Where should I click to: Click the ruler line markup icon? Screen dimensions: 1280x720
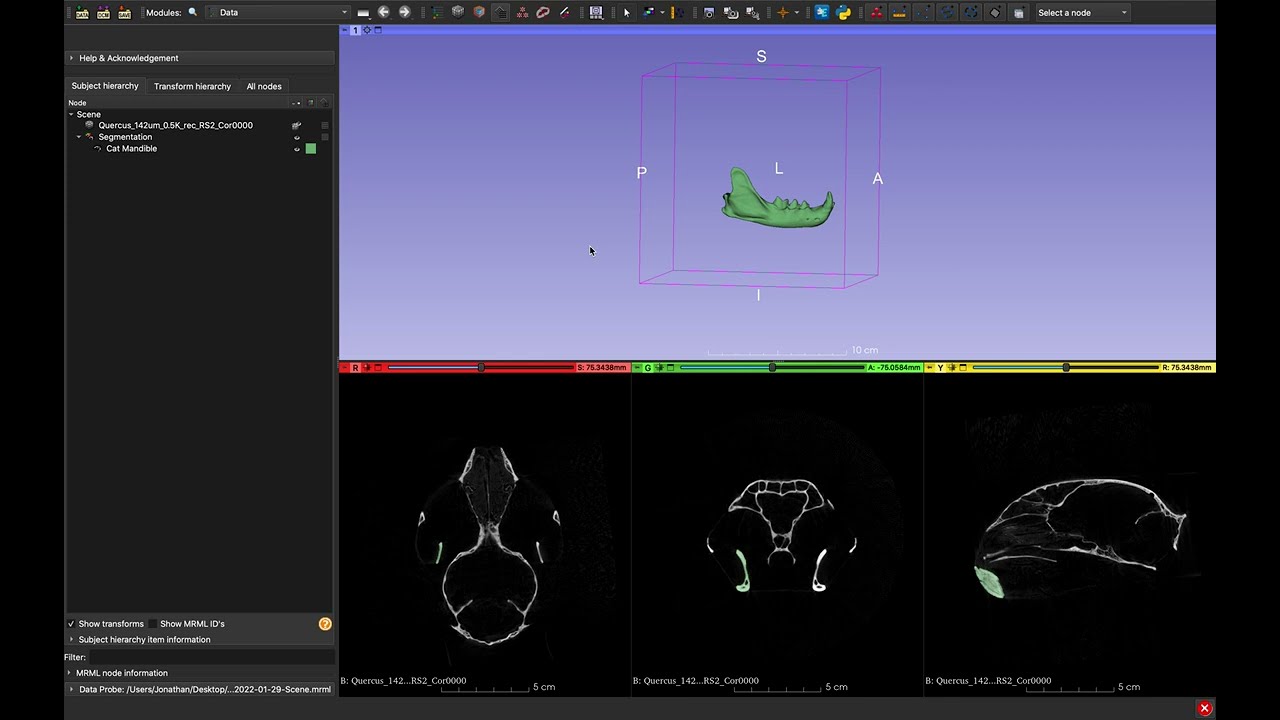coord(899,12)
